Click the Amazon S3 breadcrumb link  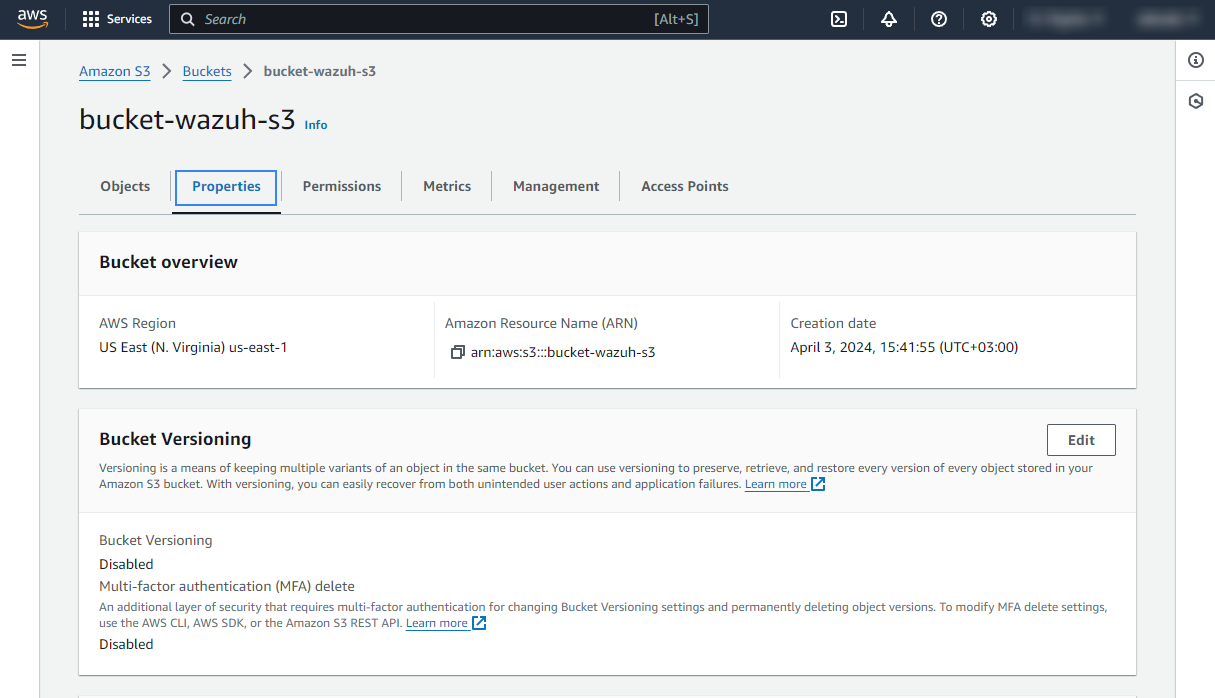click(x=115, y=71)
